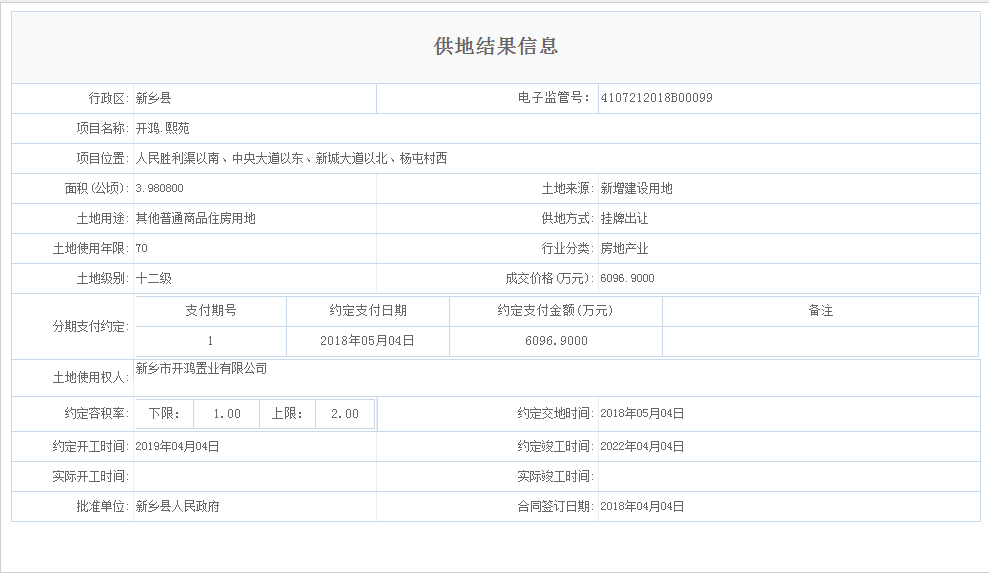The width and height of the screenshot is (989, 573).
Task: Click land grade 十二级
Action: pyautogui.click(x=153, y=278)
